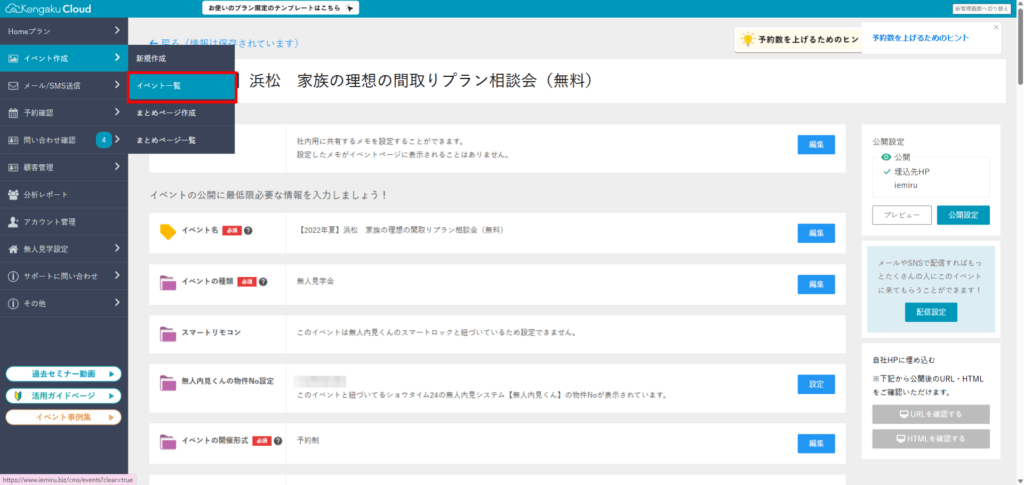Click 設定 button for 無人内見くんの物件No設定
The height and width of the screenshot is (485, 1024).
[816, 384]
